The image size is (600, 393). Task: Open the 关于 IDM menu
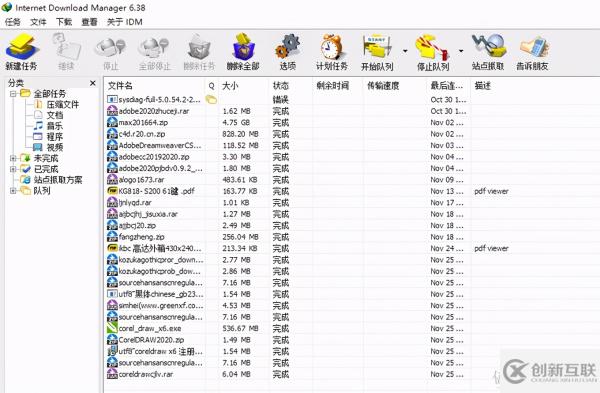[x=125, y=22]
